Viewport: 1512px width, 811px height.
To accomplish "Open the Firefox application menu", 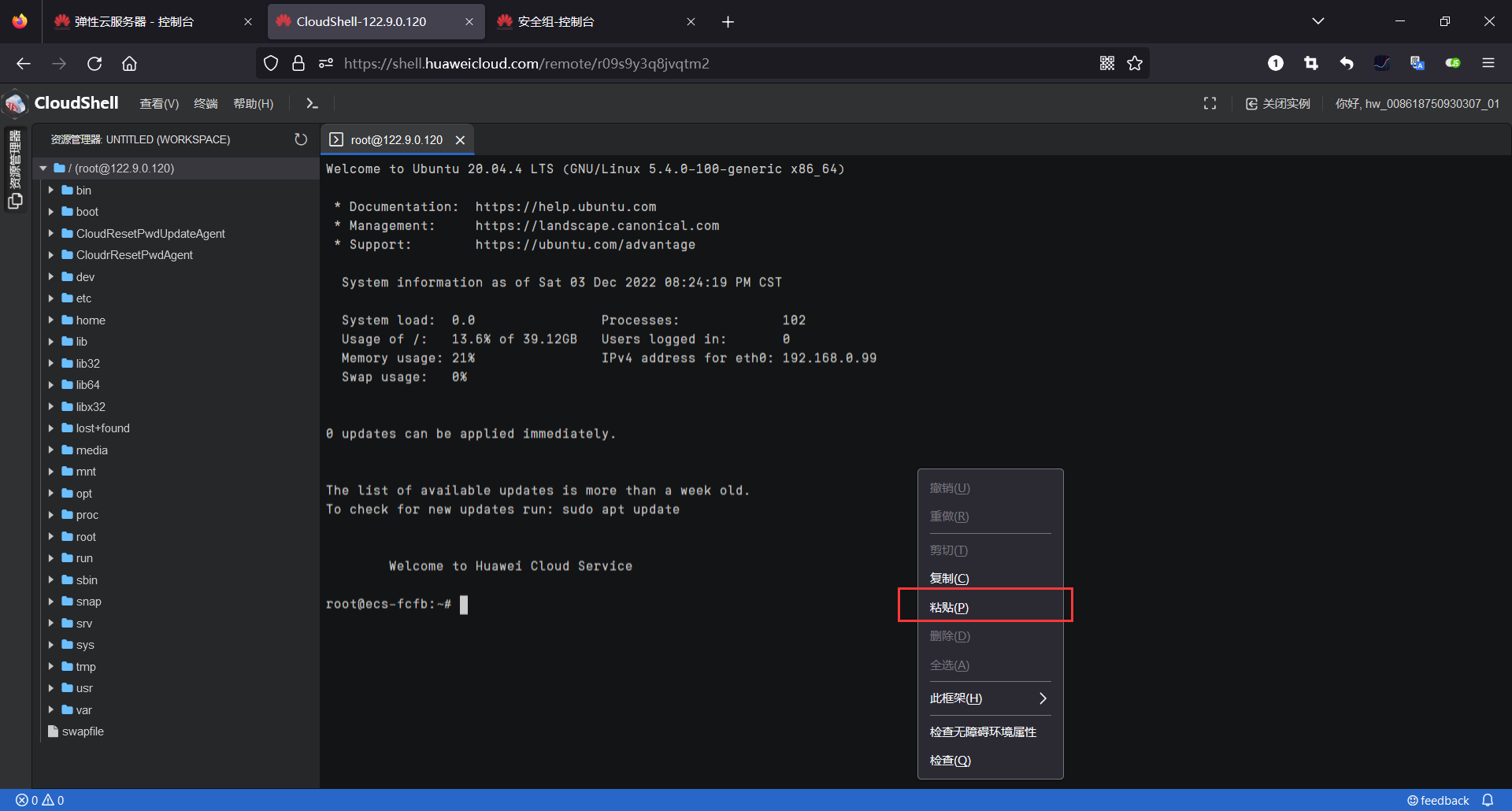I will click(x=1488, y=64).
